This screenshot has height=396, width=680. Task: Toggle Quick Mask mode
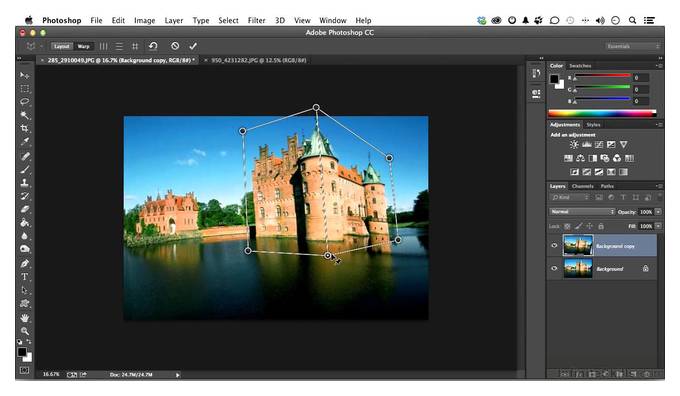(x=24, y=370)
